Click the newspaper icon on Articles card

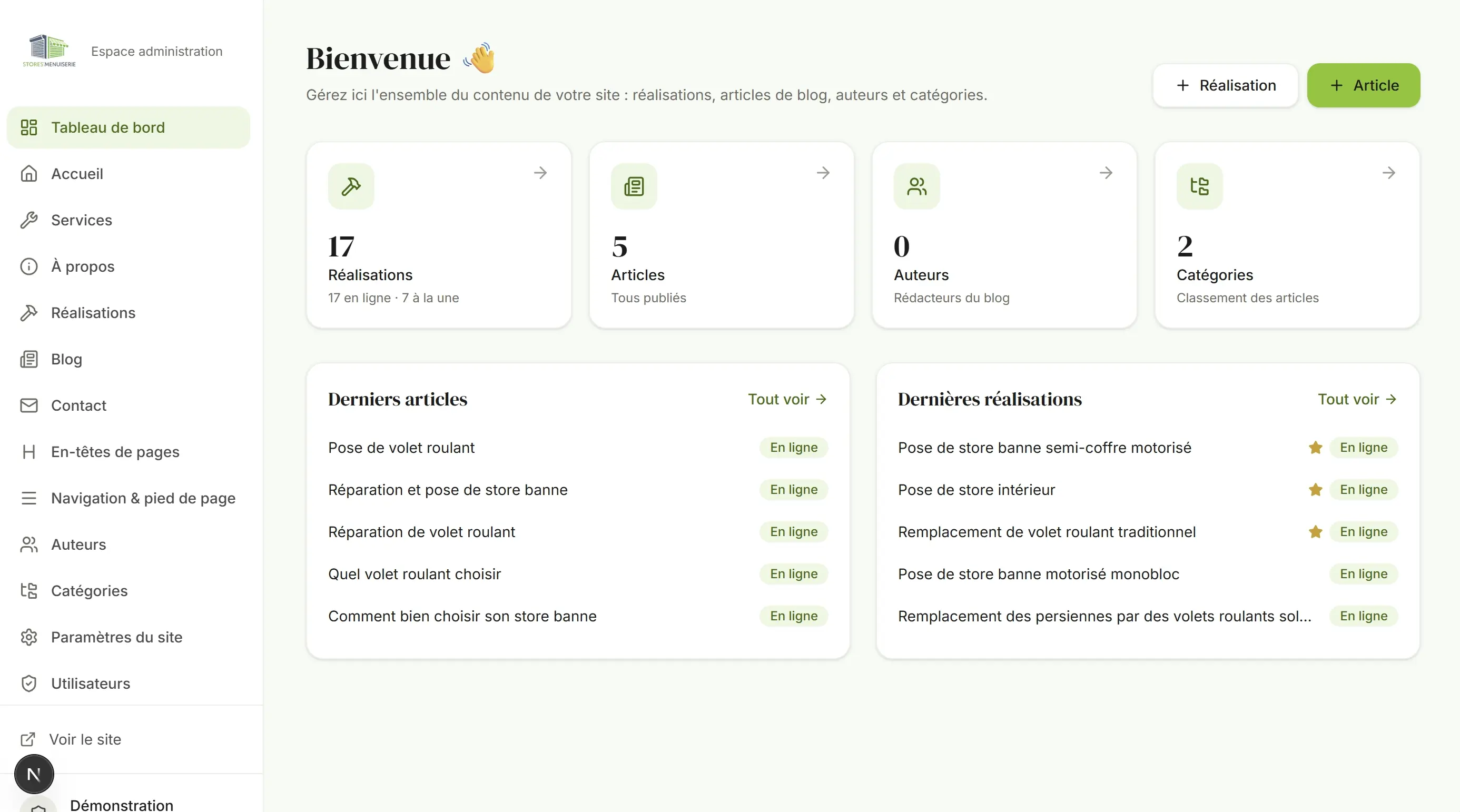tap(634, 186)
